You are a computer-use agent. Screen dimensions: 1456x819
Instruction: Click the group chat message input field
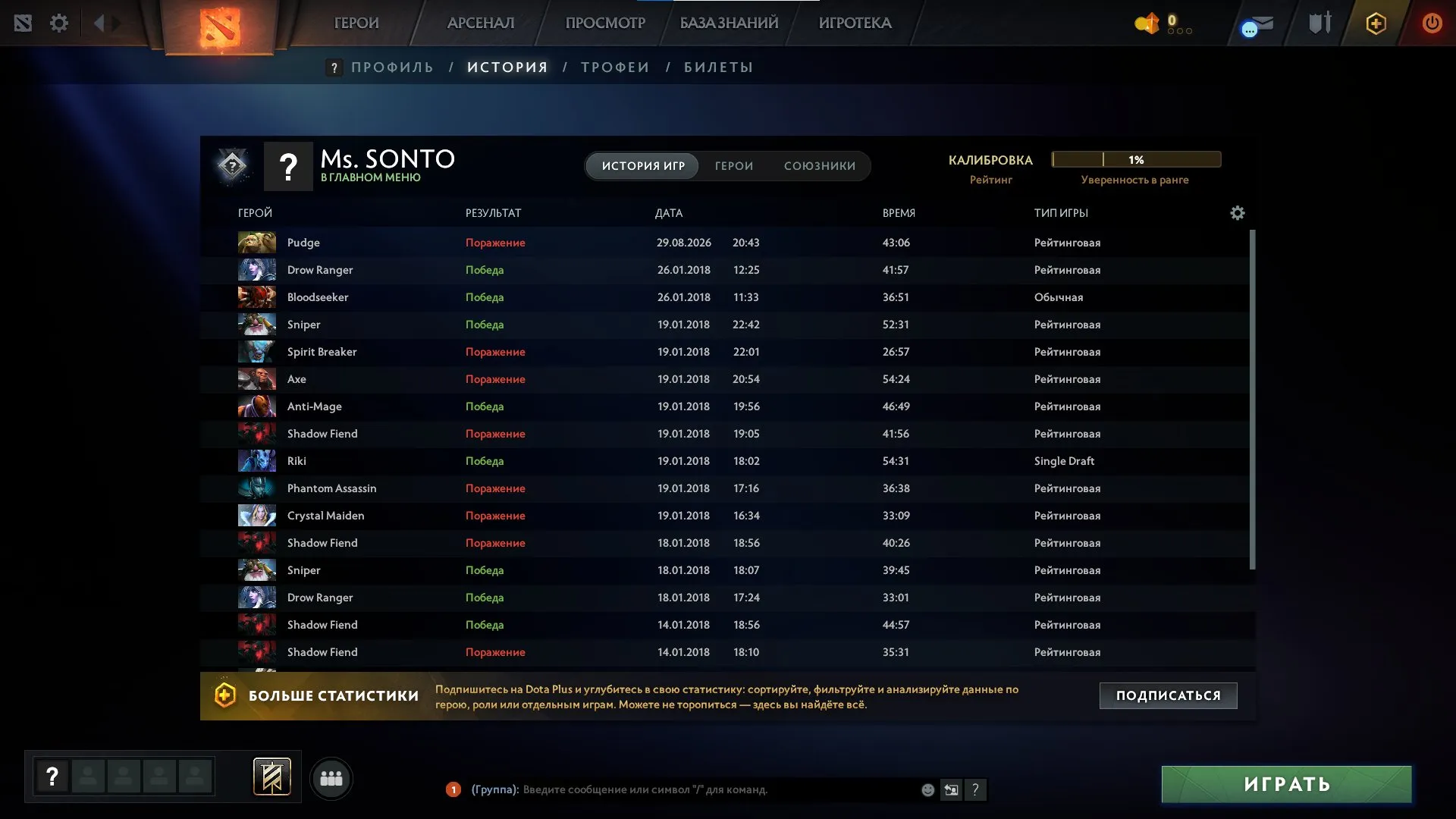coord(719,790)
